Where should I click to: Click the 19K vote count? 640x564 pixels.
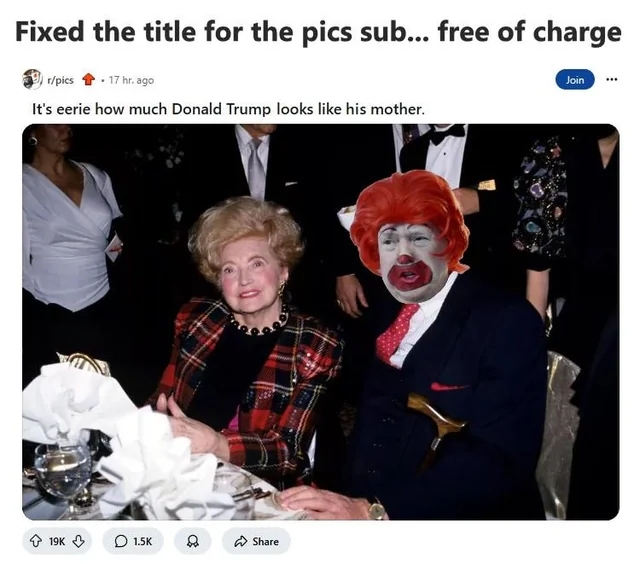57,542
